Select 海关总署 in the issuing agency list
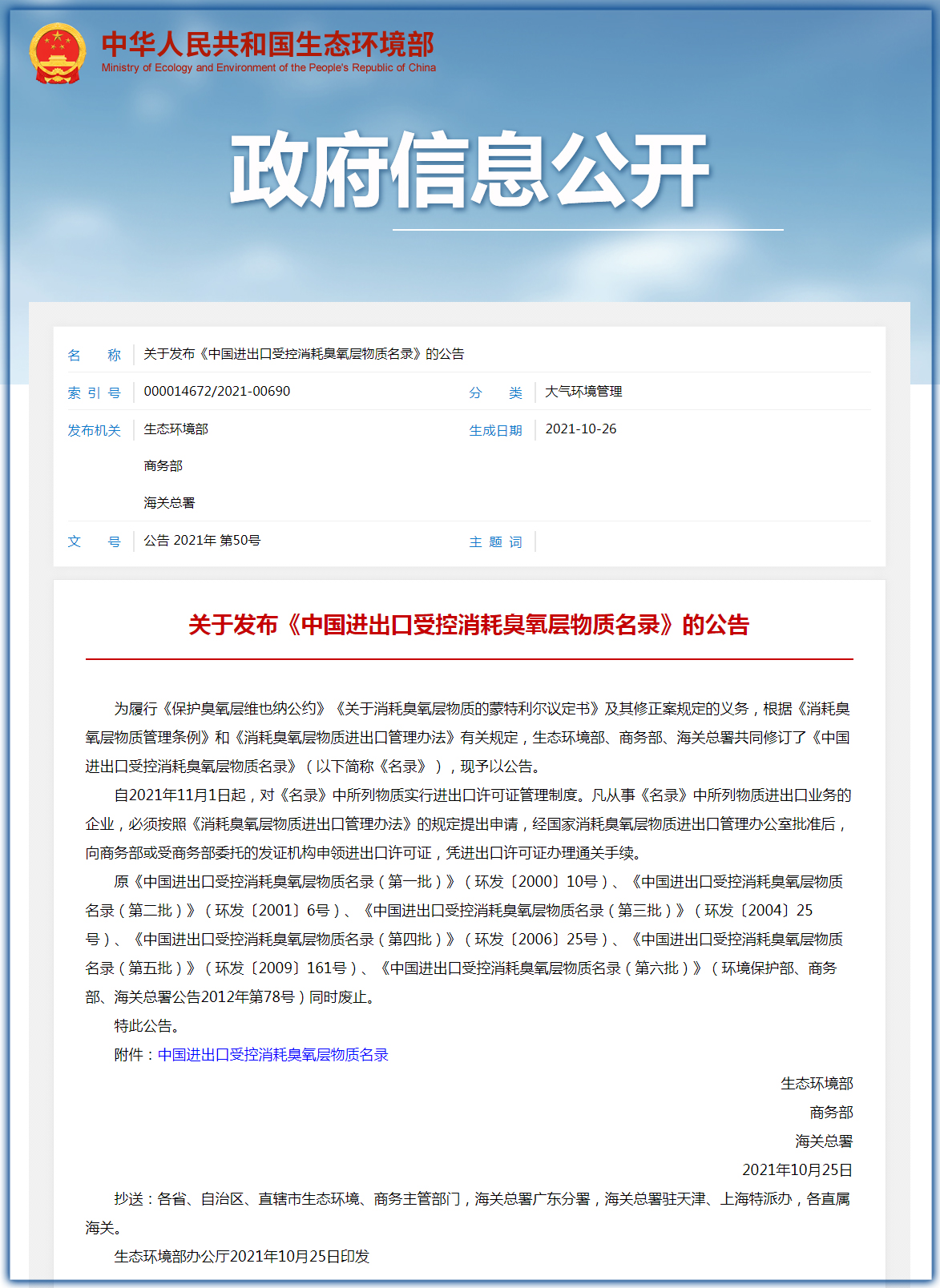 [x=169, y=503]
